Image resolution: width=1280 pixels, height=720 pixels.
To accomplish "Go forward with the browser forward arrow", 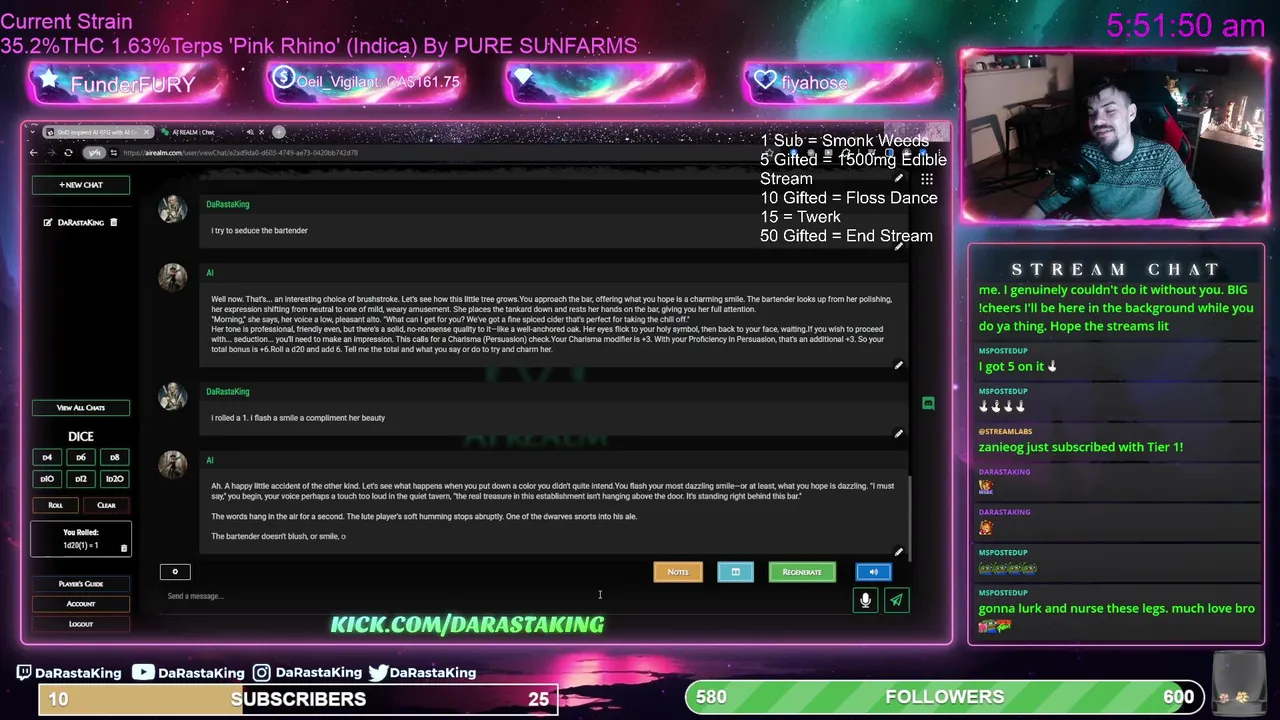I will 51,153.
